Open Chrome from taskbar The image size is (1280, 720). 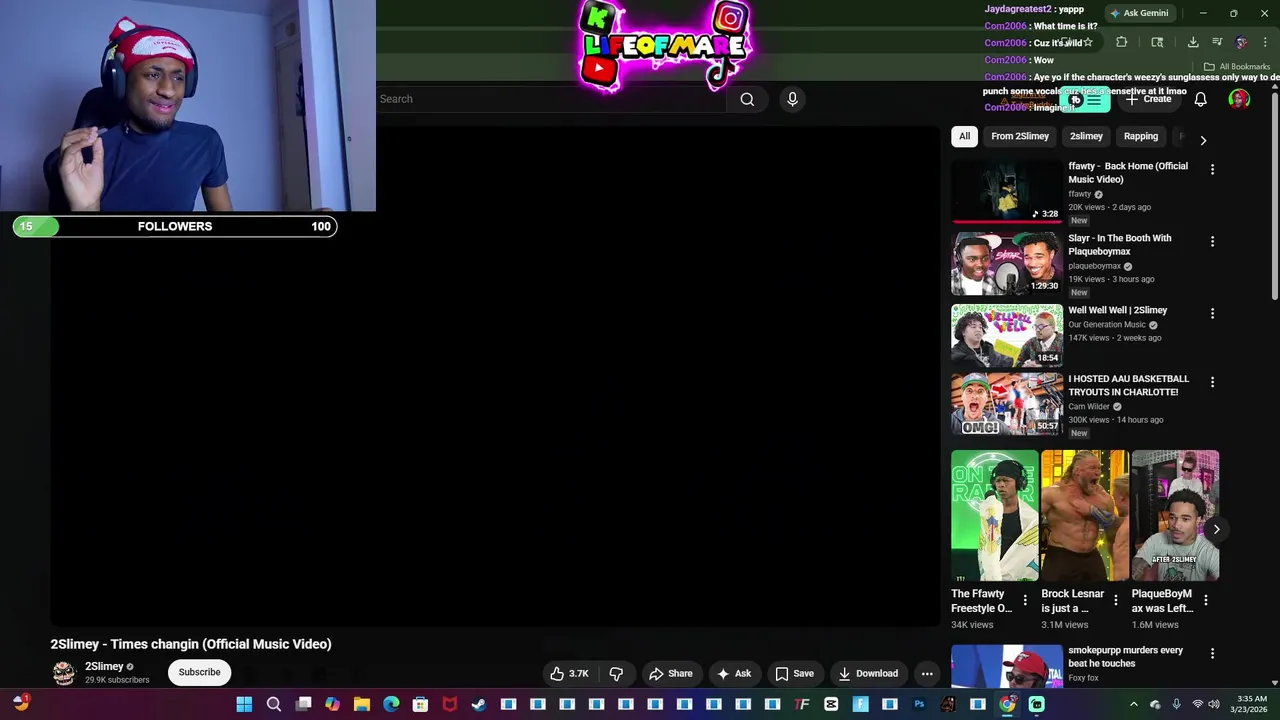click(1007, 705)
